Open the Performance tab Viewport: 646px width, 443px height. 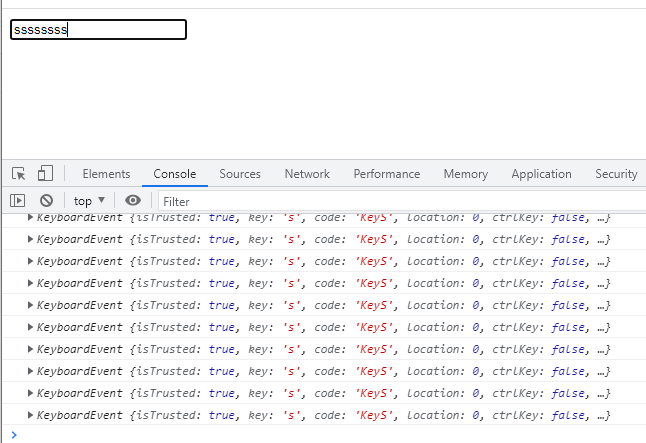pos(386,174)
